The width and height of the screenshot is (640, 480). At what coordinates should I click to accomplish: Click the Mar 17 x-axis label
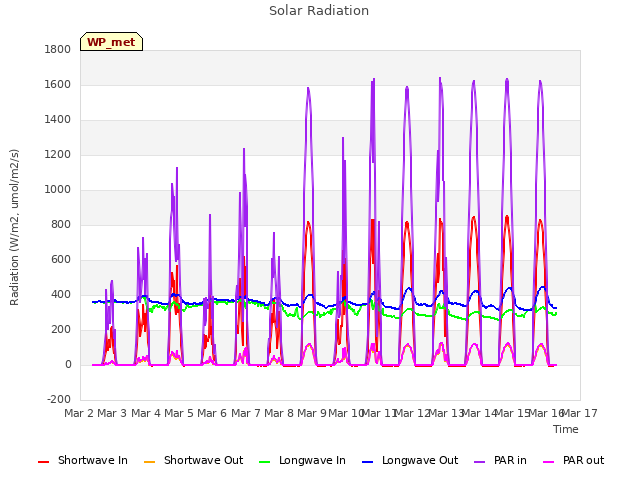click(579, 413)
